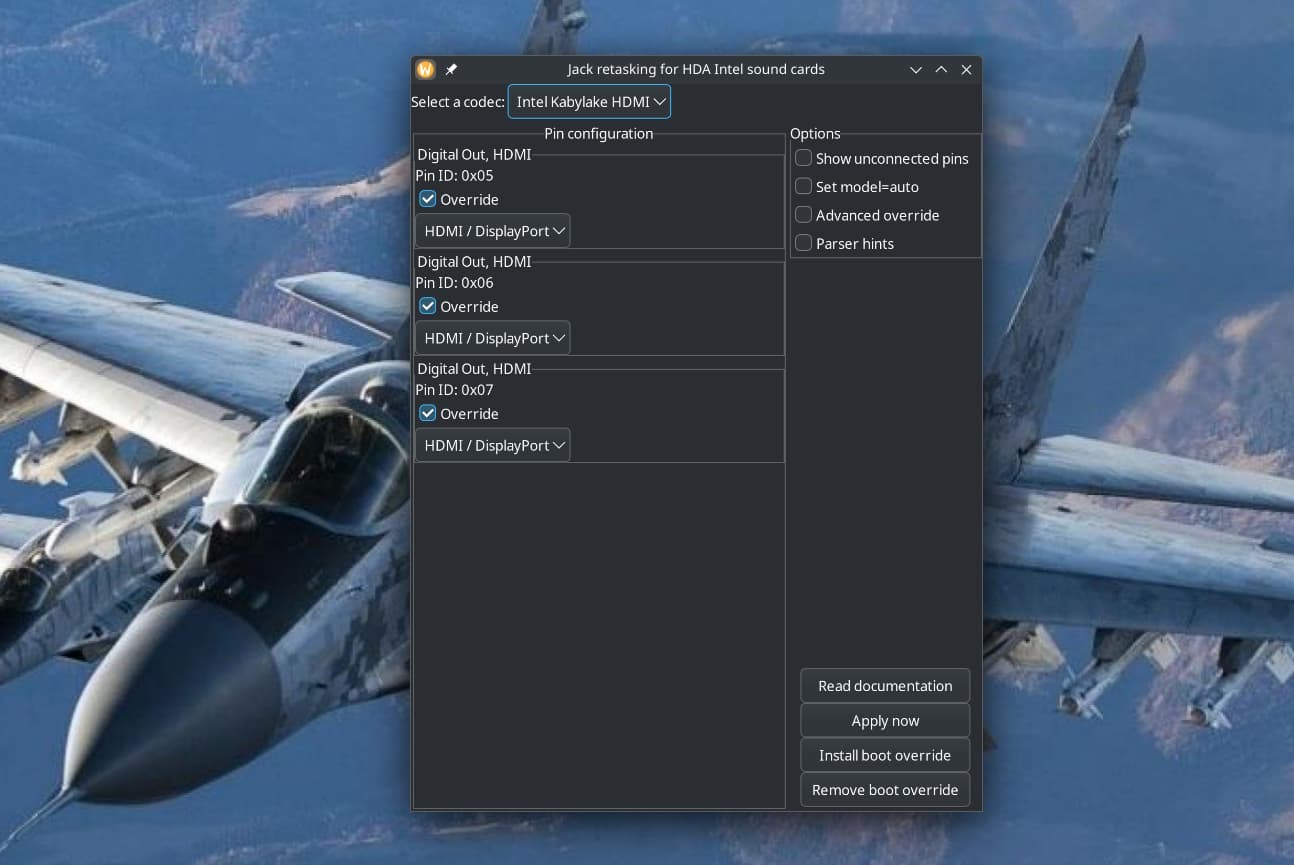
Task: Close the Jack retasking window
Action: point(966,70)
